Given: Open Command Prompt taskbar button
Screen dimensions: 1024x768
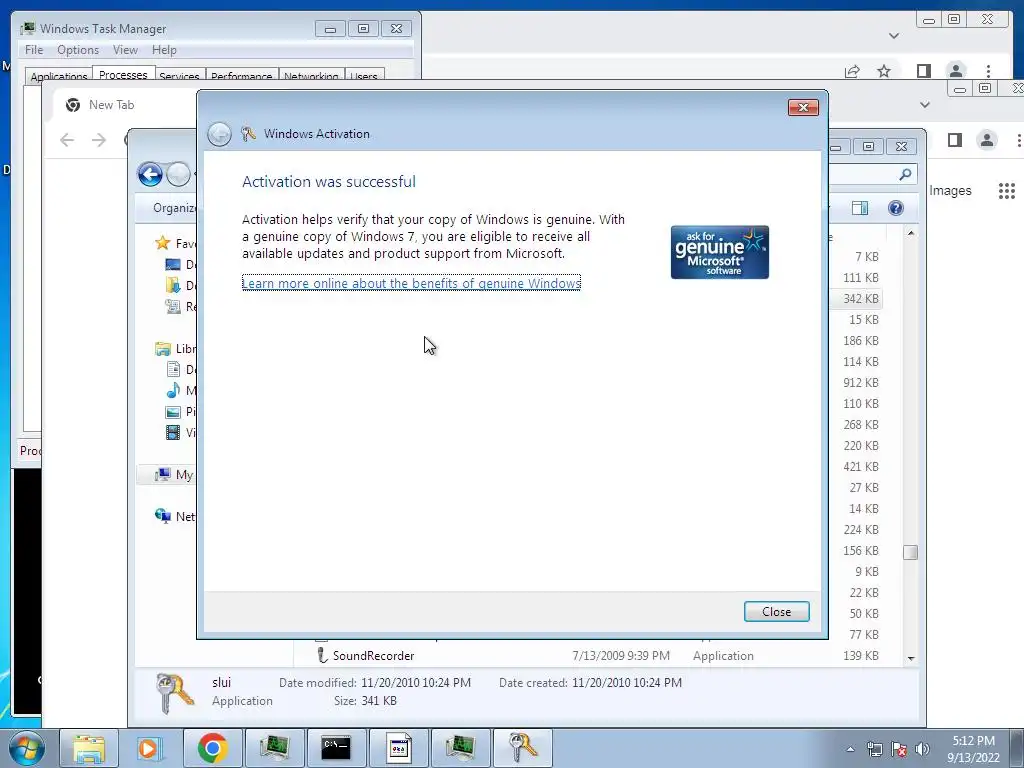Looking at the screenshot, I should (336, 748).
